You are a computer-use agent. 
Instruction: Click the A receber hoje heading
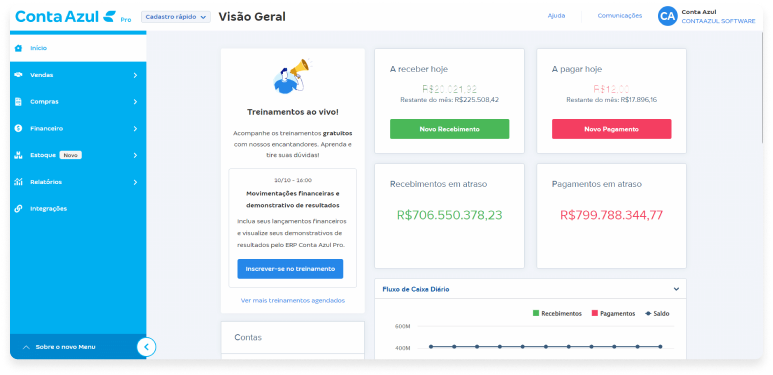419,69
